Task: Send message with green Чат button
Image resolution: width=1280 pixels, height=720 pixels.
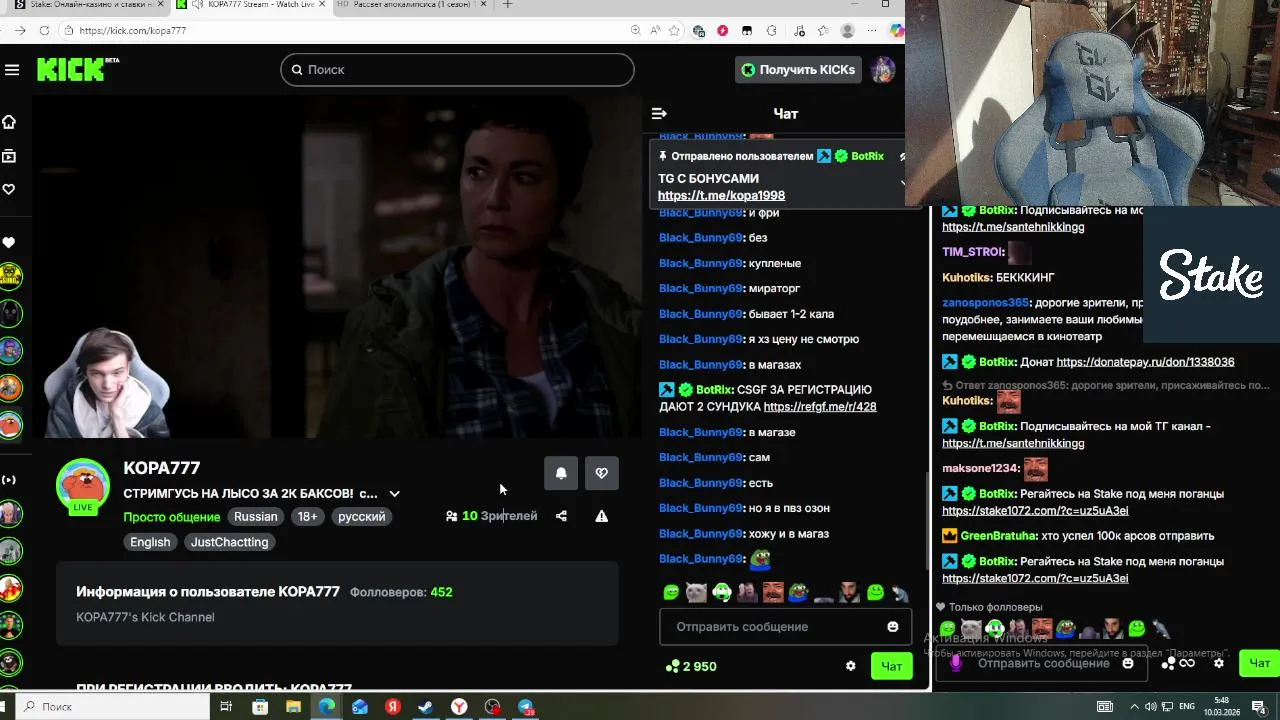Action: pyautogui.click(x=891, y=666)
